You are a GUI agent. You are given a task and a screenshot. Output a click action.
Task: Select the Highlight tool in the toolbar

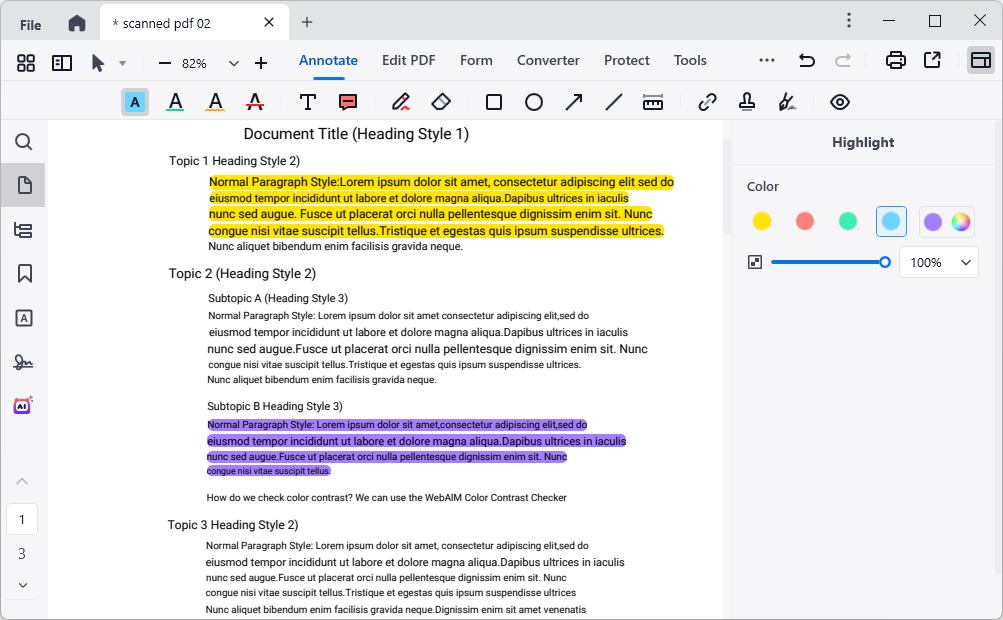[x=135, y=101]
